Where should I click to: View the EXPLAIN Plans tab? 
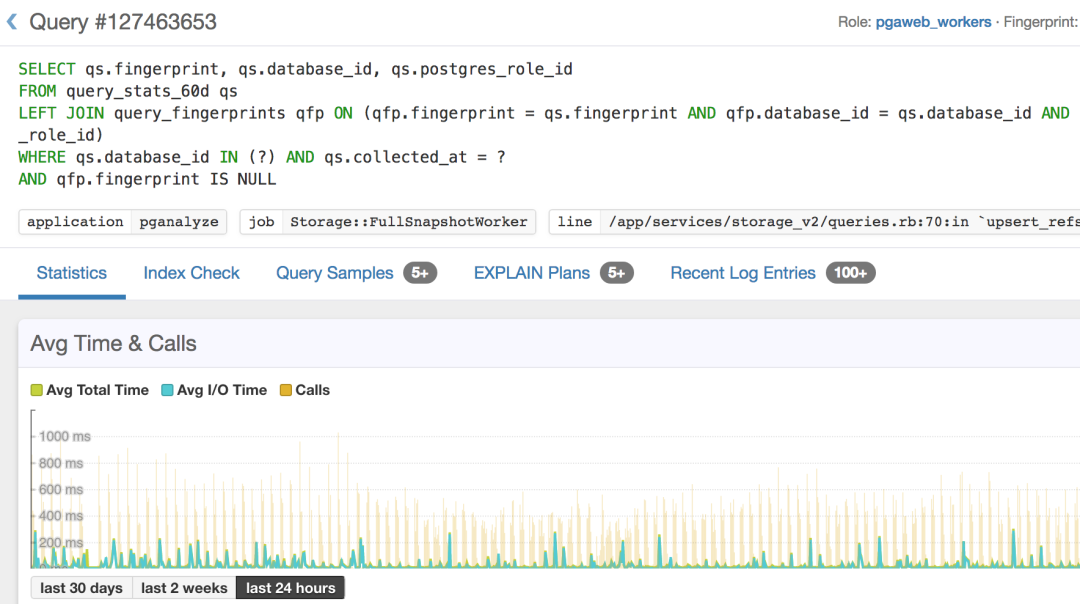coord(532,273)
